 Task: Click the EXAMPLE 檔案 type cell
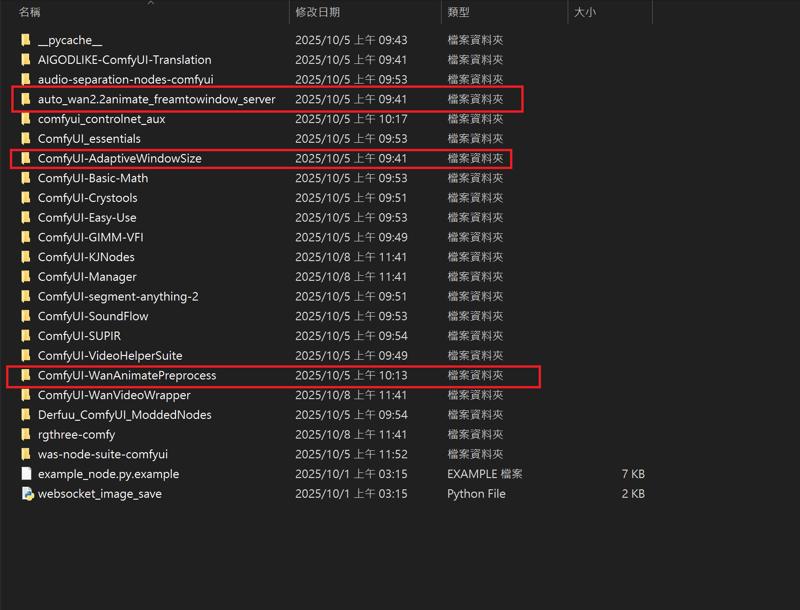[x=485, y=474]
